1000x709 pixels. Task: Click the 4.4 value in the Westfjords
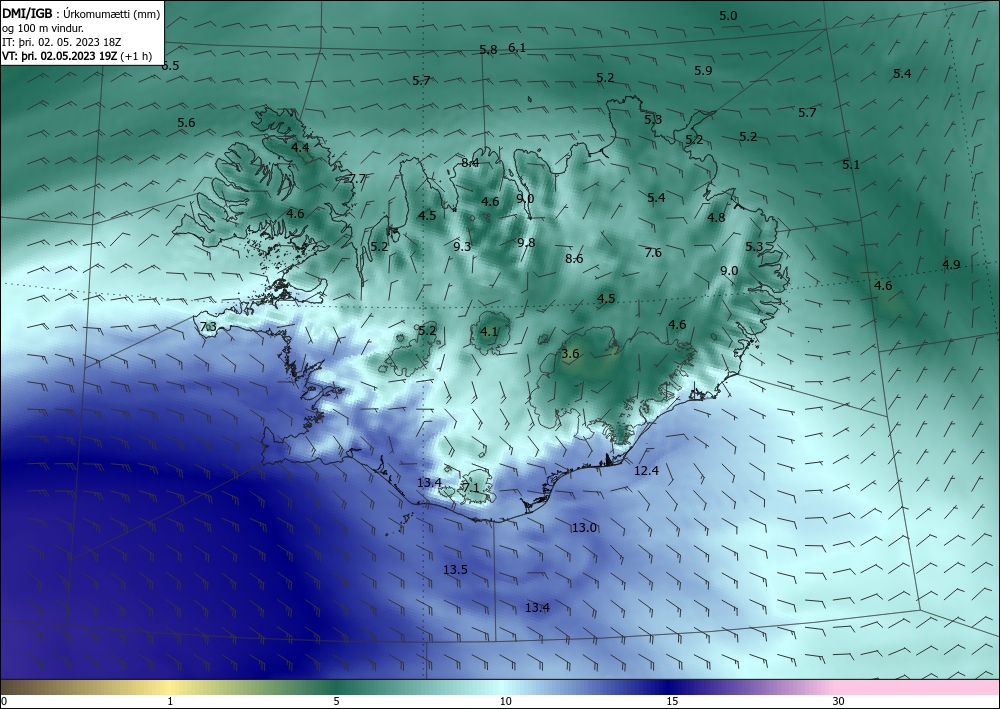point(300,147)
